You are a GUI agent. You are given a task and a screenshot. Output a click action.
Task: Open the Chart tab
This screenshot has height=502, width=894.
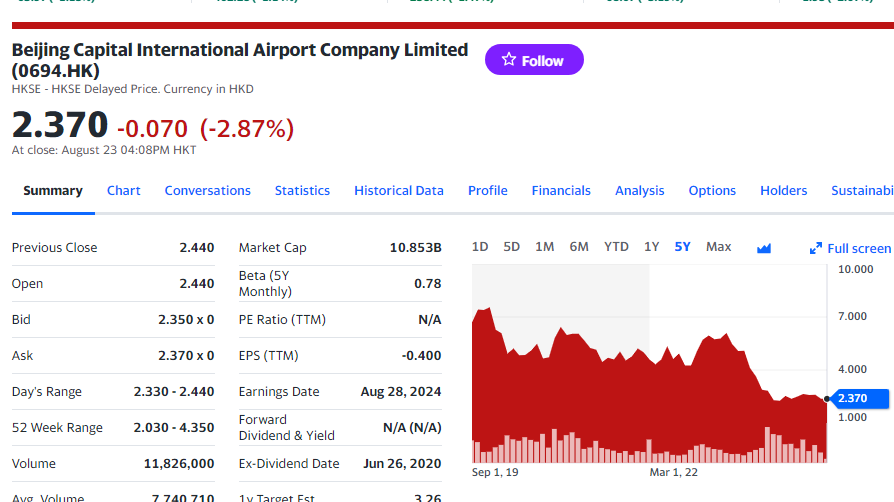[x=124, y=191]
